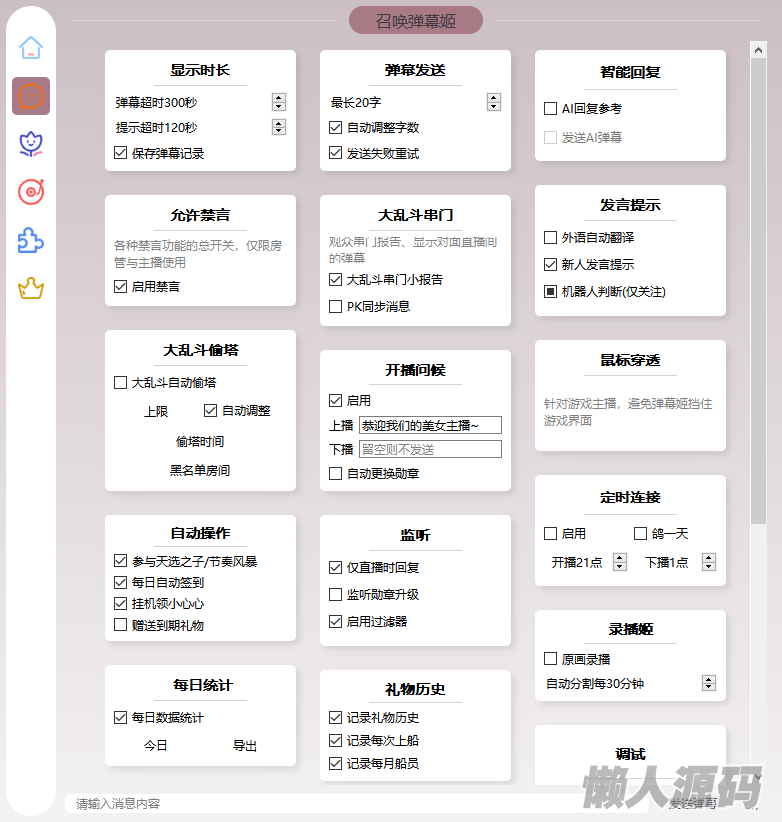The height and width of the screenshot is (822, 782).
Task: Uncheck 发送失败重试 checkbox
Action: (335, 153)
